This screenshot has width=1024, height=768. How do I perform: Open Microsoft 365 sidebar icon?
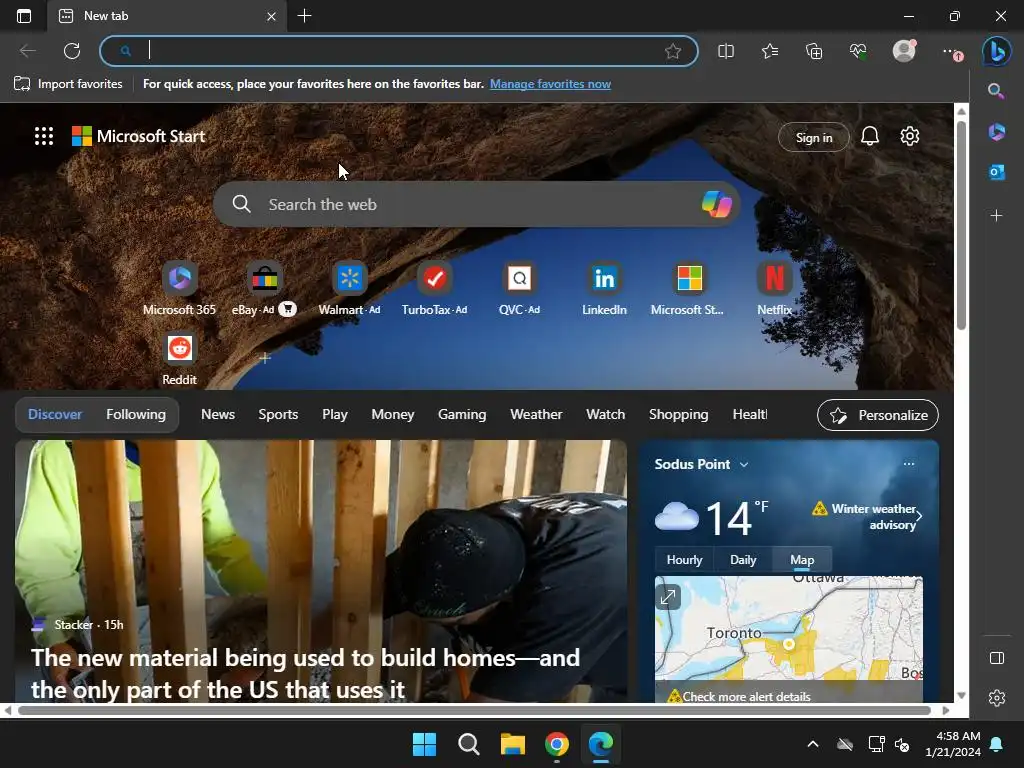click(x=996, y=132)
